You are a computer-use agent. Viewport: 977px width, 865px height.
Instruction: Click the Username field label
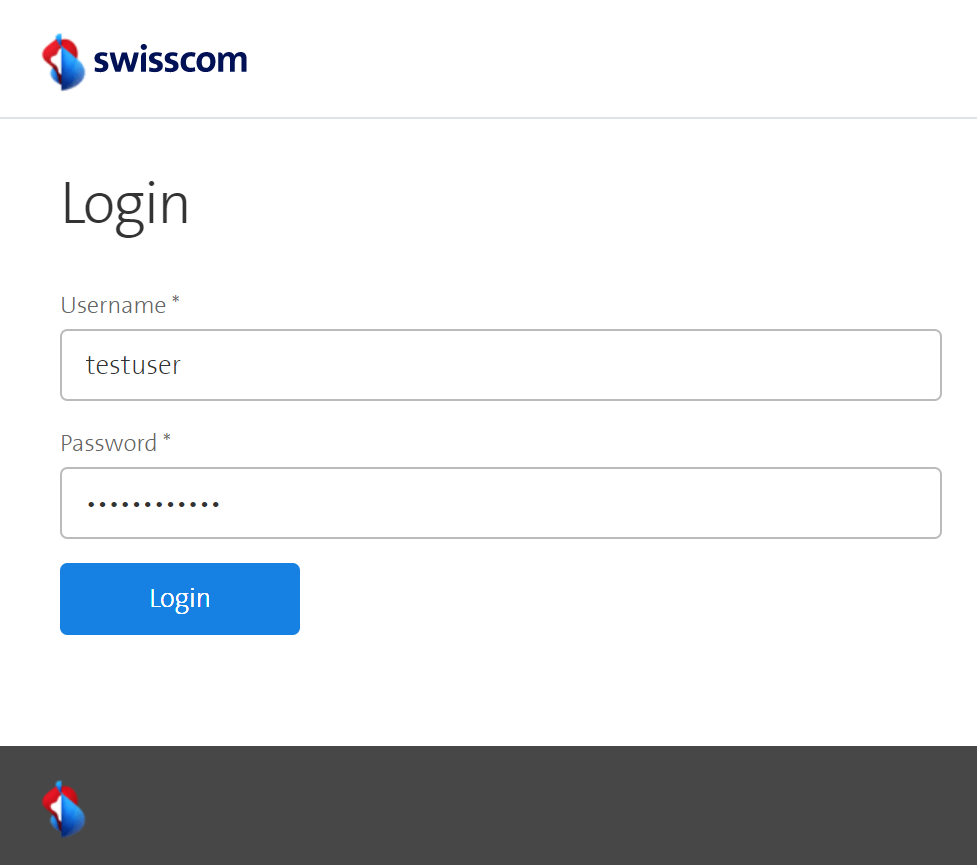point(113,305)
